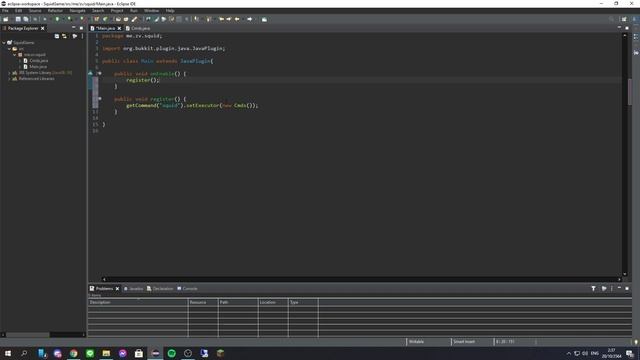The width and height of the screenshot is (640, 360).
Task: Click the Open Perspective icon
Action: tap(624, 19)
